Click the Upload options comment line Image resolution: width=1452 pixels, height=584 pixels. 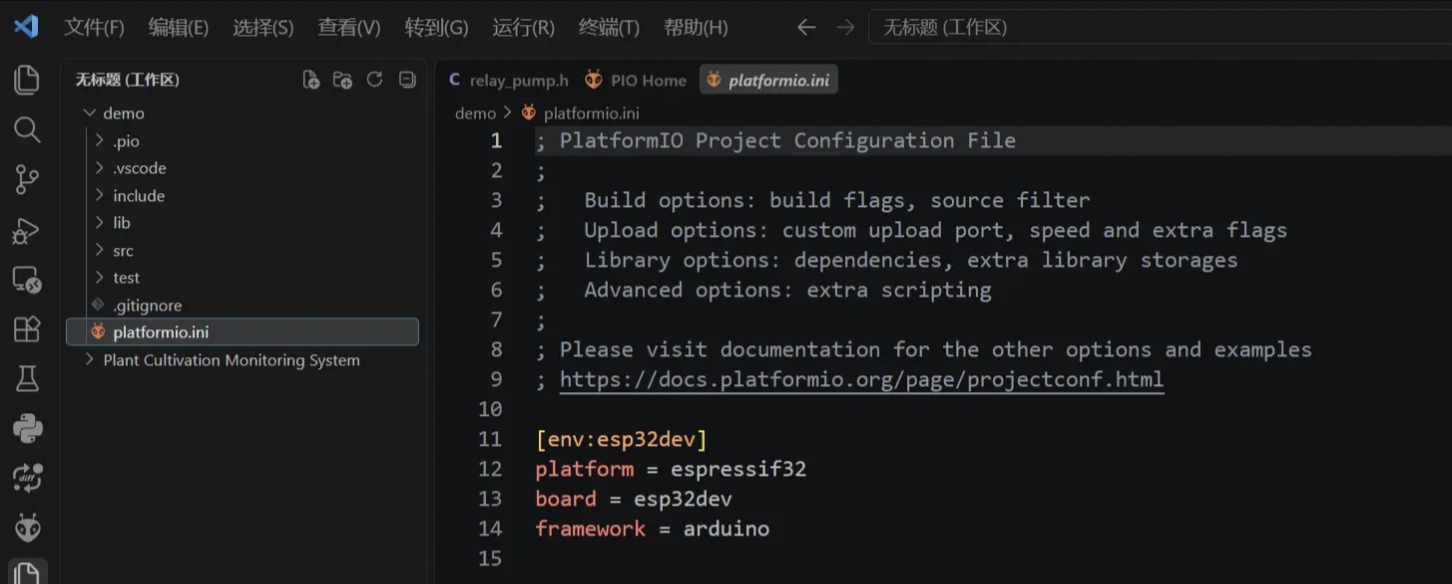click(x=911, y=231)
